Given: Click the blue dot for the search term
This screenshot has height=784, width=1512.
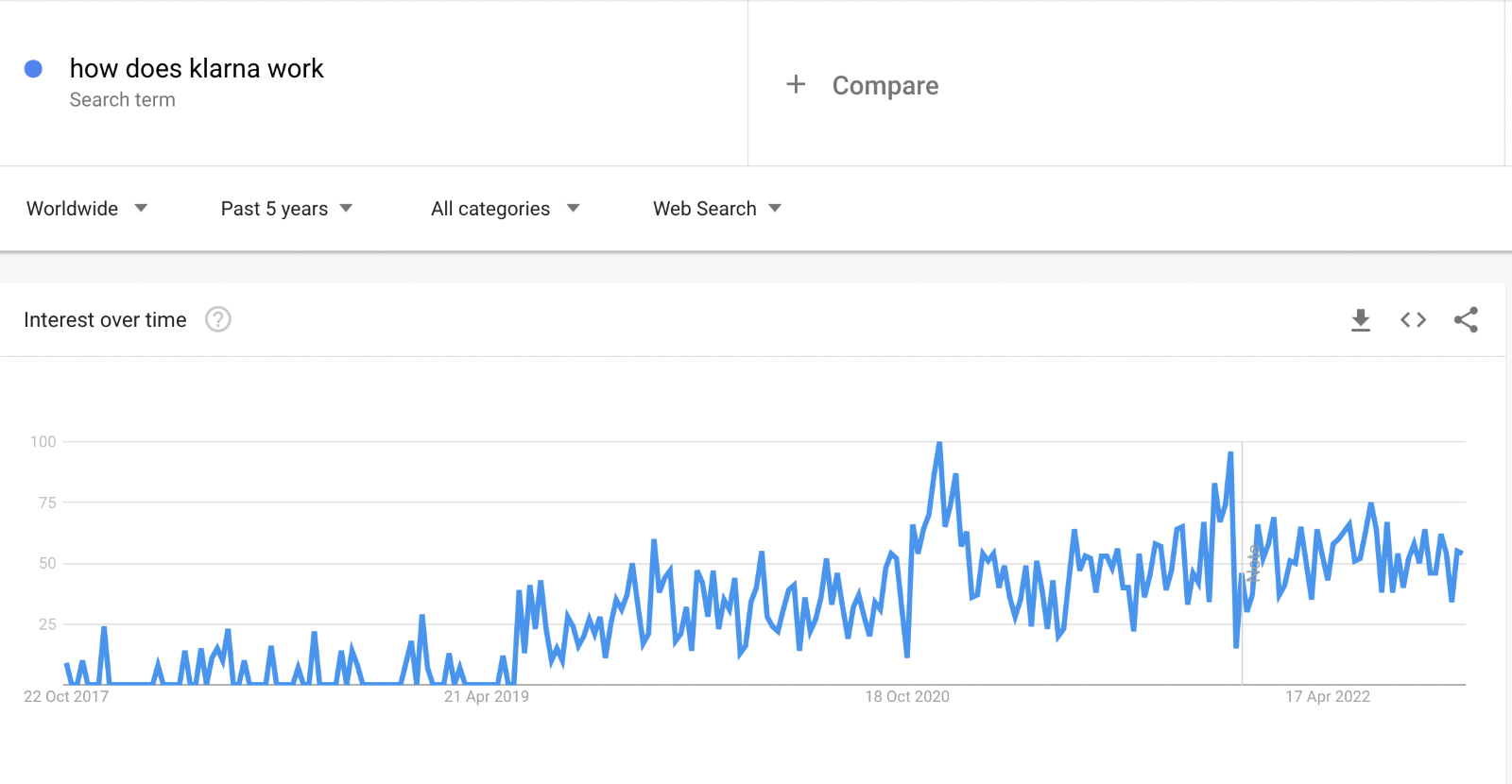Looking at the screenshot, I should point(33,69).
